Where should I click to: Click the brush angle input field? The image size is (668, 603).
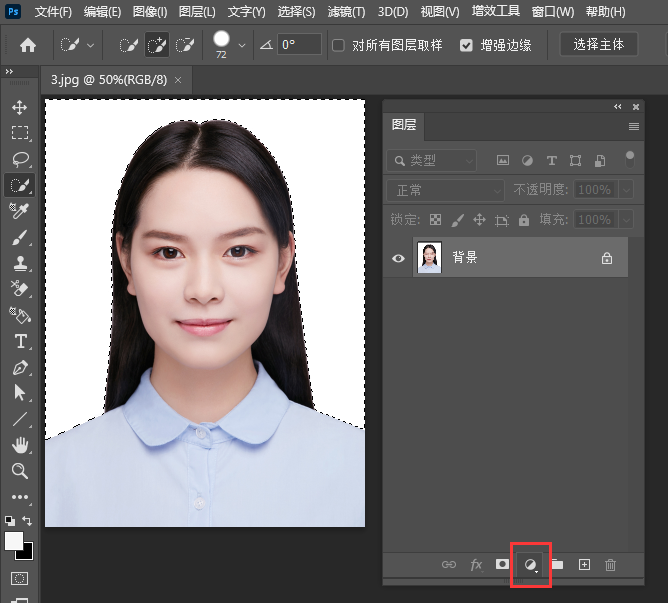click(299, 45)
